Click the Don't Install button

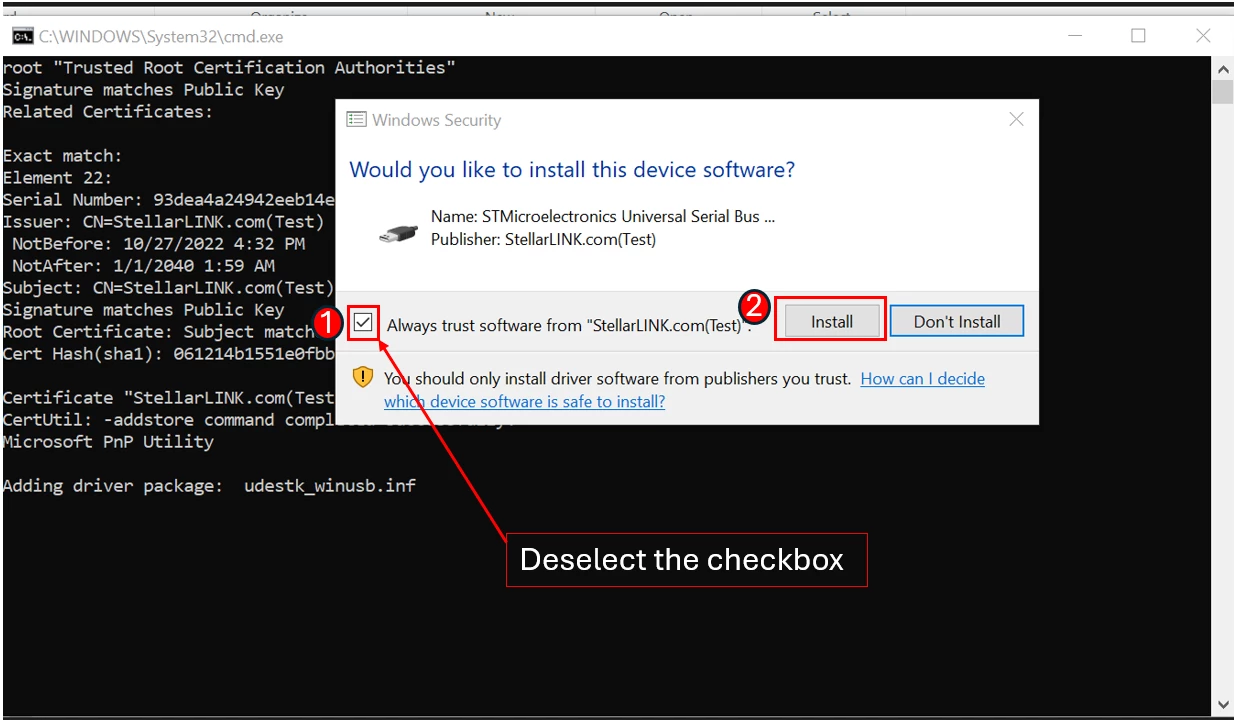click(x=957, y=321)
